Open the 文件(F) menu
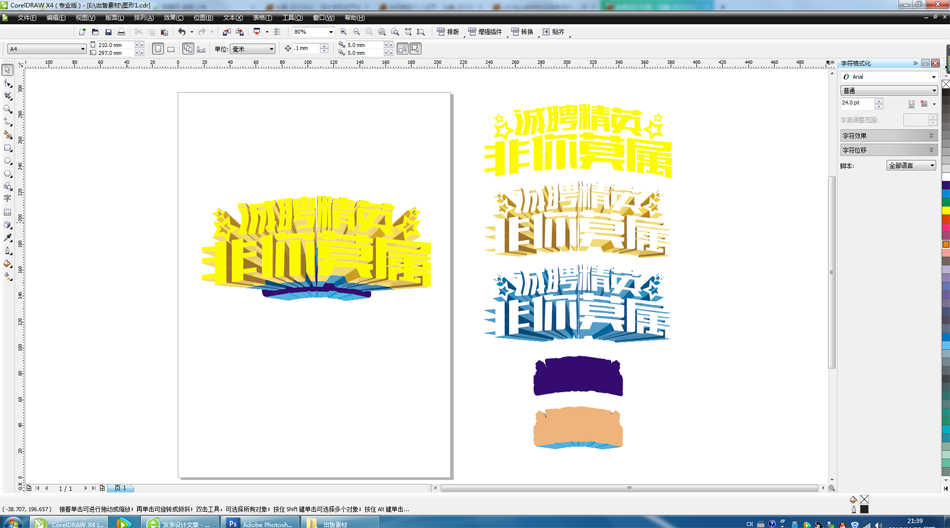The image size is (950, 528). (x=26, y=18)
